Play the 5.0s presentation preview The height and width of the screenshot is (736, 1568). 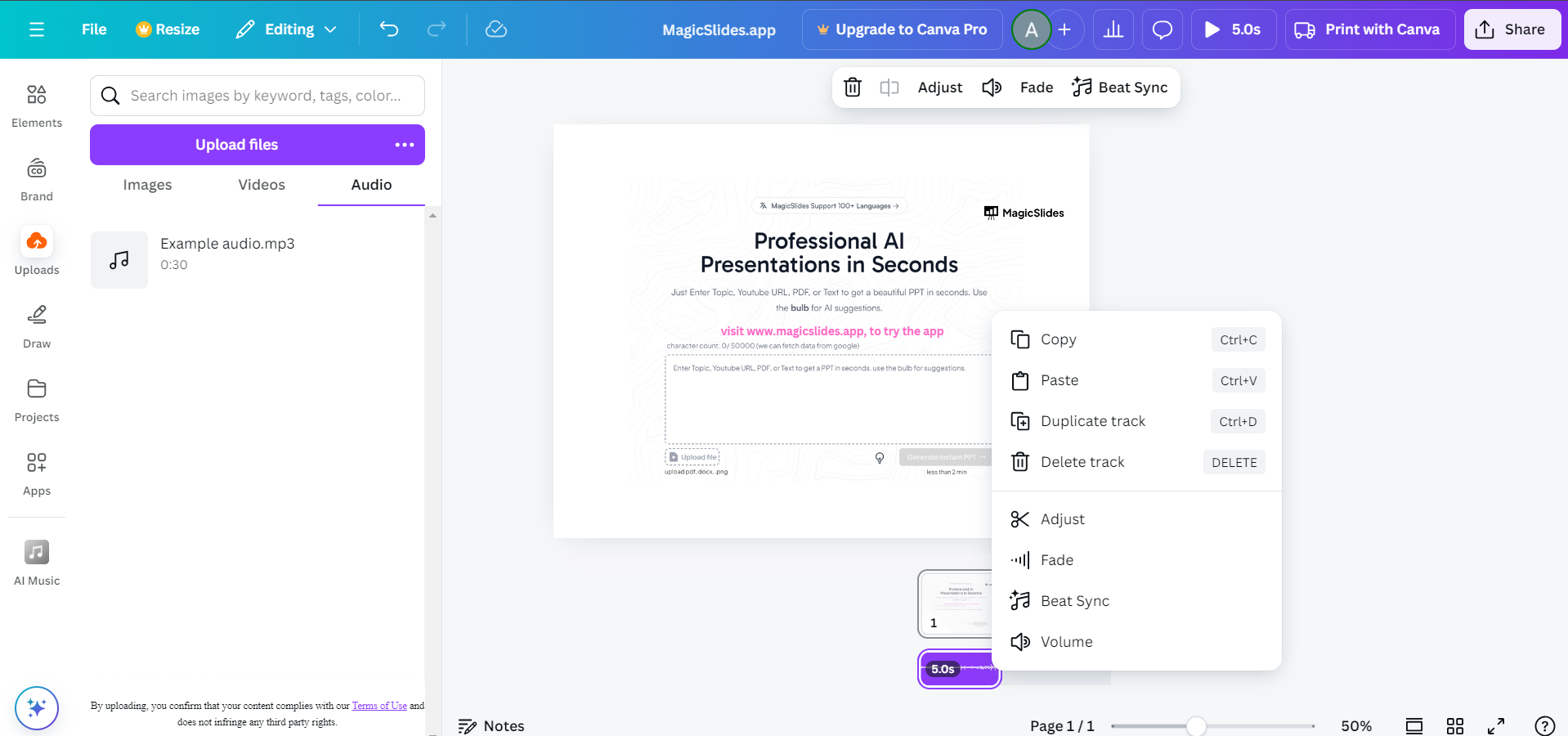(x=1234, y=29)
